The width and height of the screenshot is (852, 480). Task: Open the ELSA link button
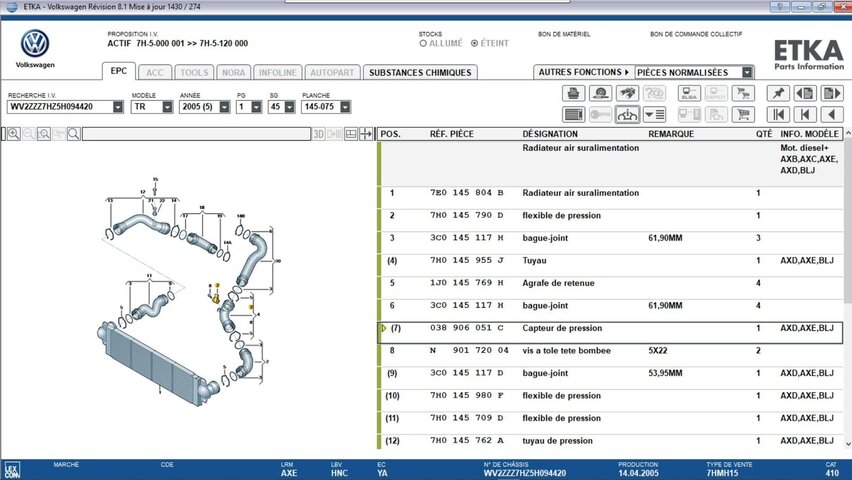coord(689,93)
